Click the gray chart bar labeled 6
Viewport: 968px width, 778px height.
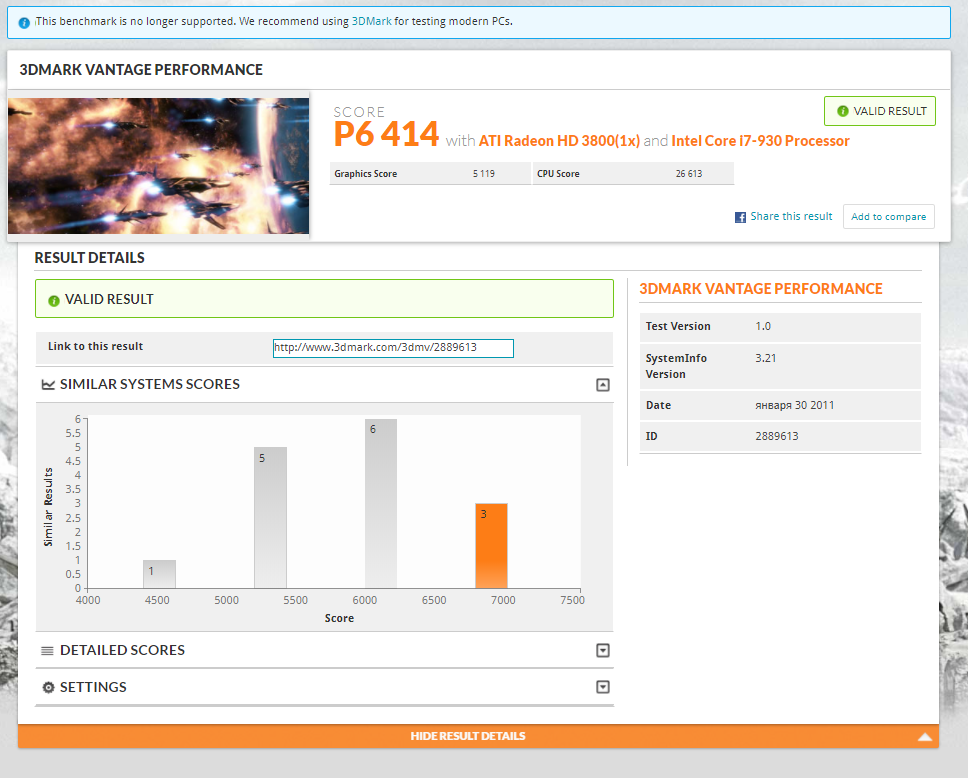[381, 504]
